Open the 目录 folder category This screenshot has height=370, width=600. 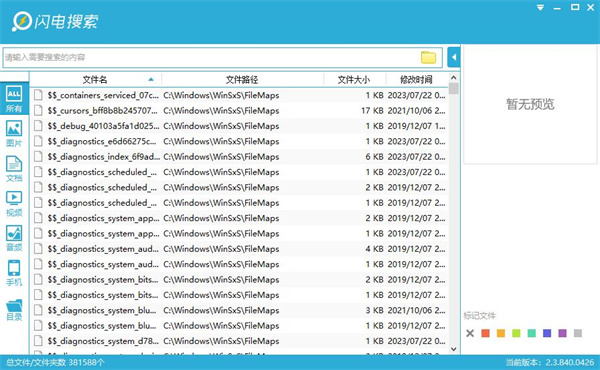click(14, 309)
